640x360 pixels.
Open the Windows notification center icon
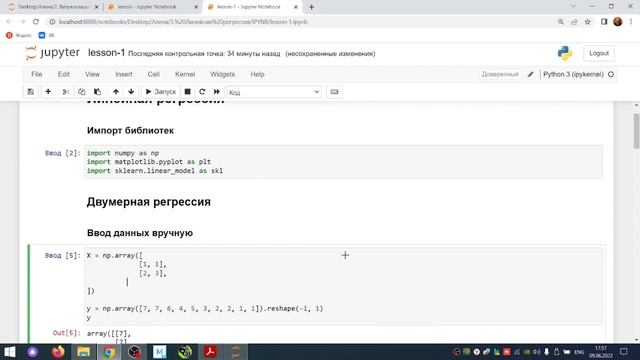[624, 352]
